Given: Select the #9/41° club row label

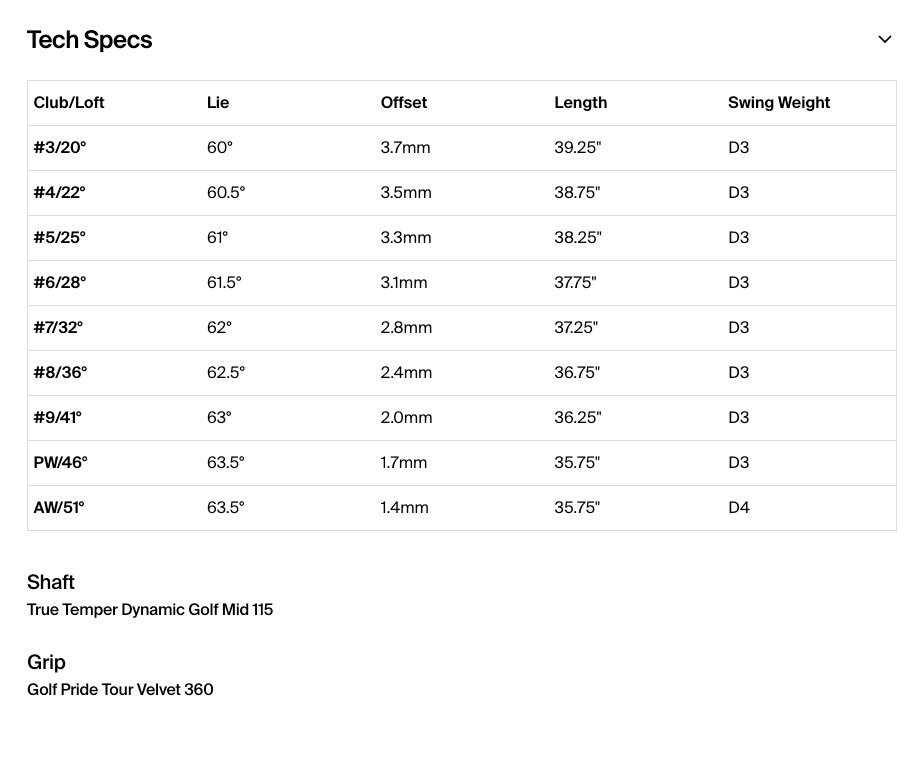Looking at the screenshot, I should [57, 418].
